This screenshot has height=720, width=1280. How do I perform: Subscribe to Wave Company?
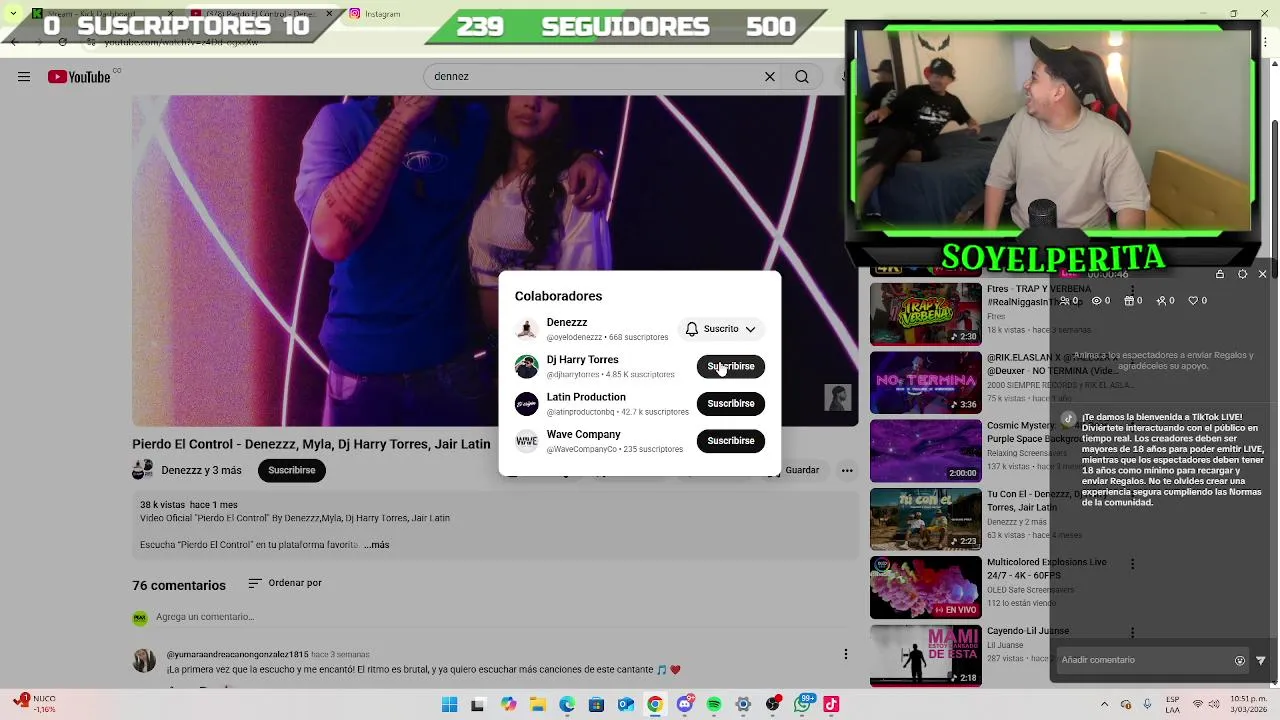pyautogui.click(x=731, y=441)
